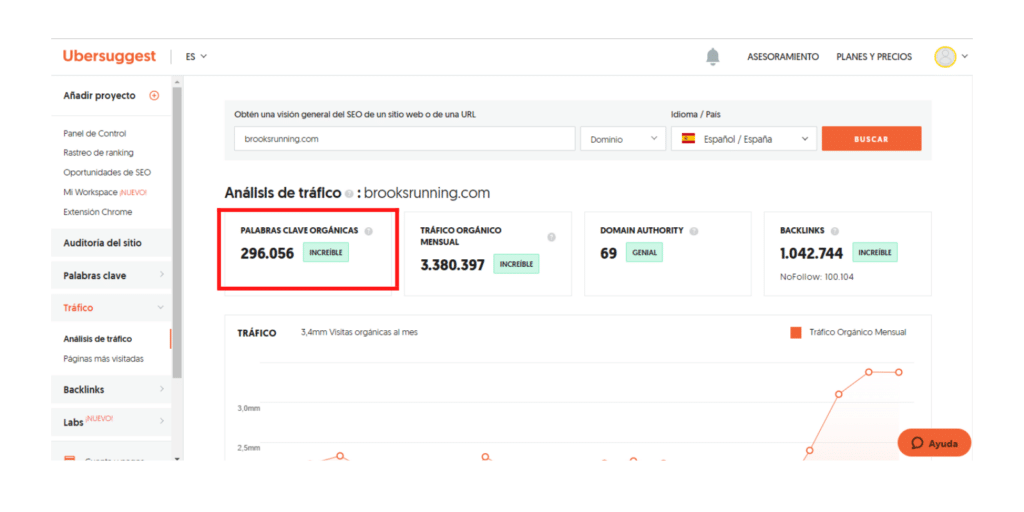Click the sidebar vertical scrollbar
Screen dimensions: 1024x512
[x=176, y=232]
